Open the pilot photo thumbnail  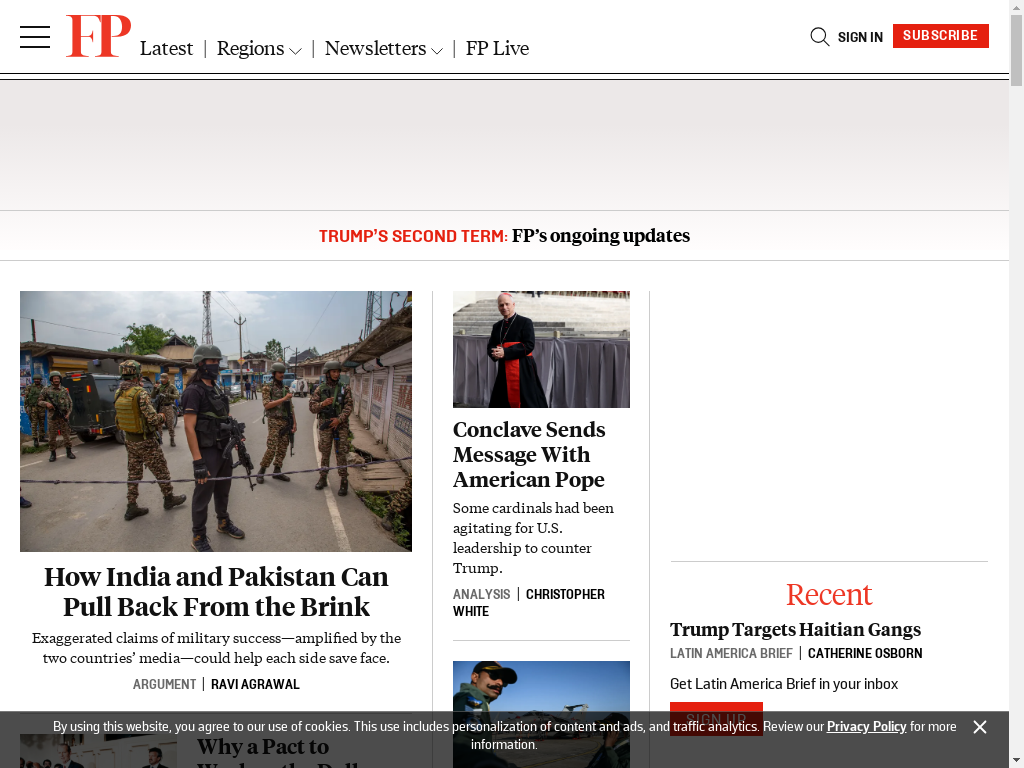[x=541, y=714]
